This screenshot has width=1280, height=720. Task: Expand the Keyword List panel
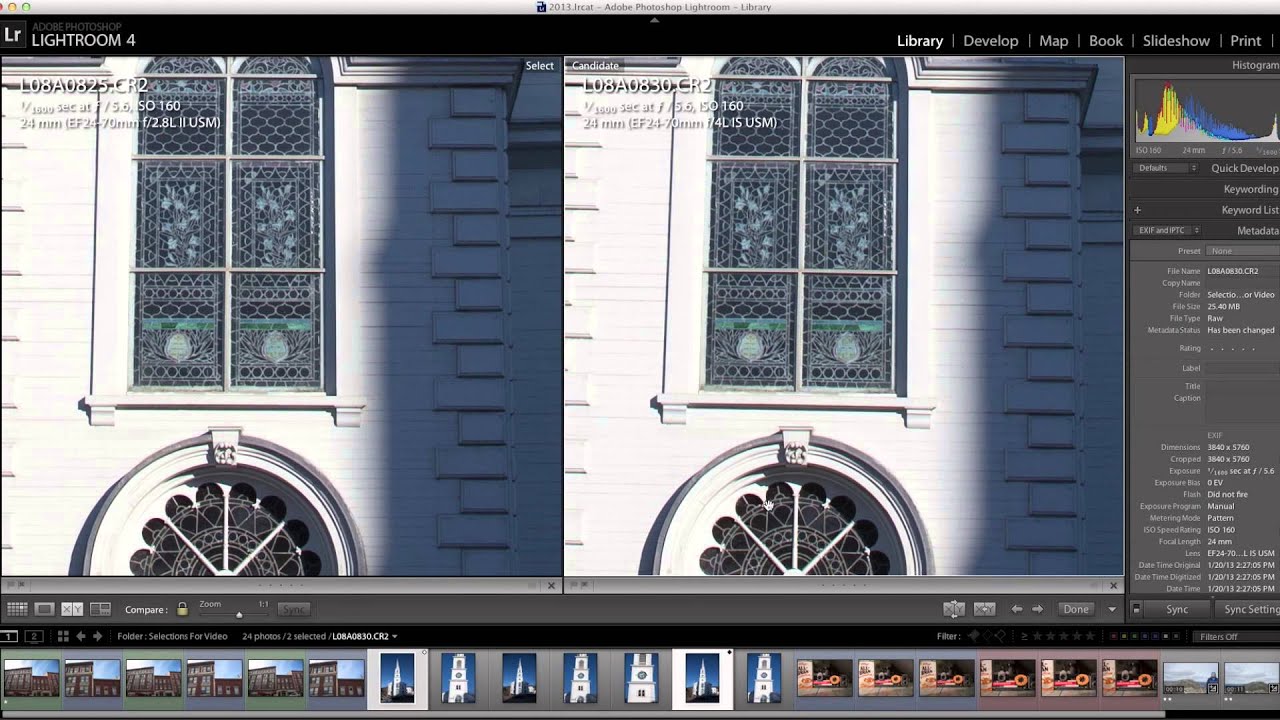[1250, 210]
